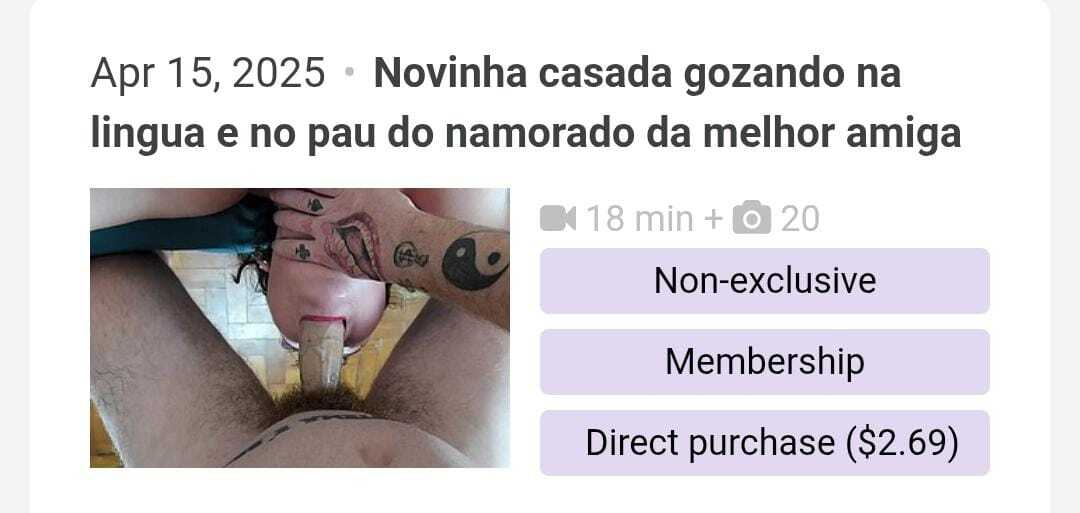Viewport: 1080px width, 513px height.
Task: Open the post's bold title link
Action: (526, 103)
